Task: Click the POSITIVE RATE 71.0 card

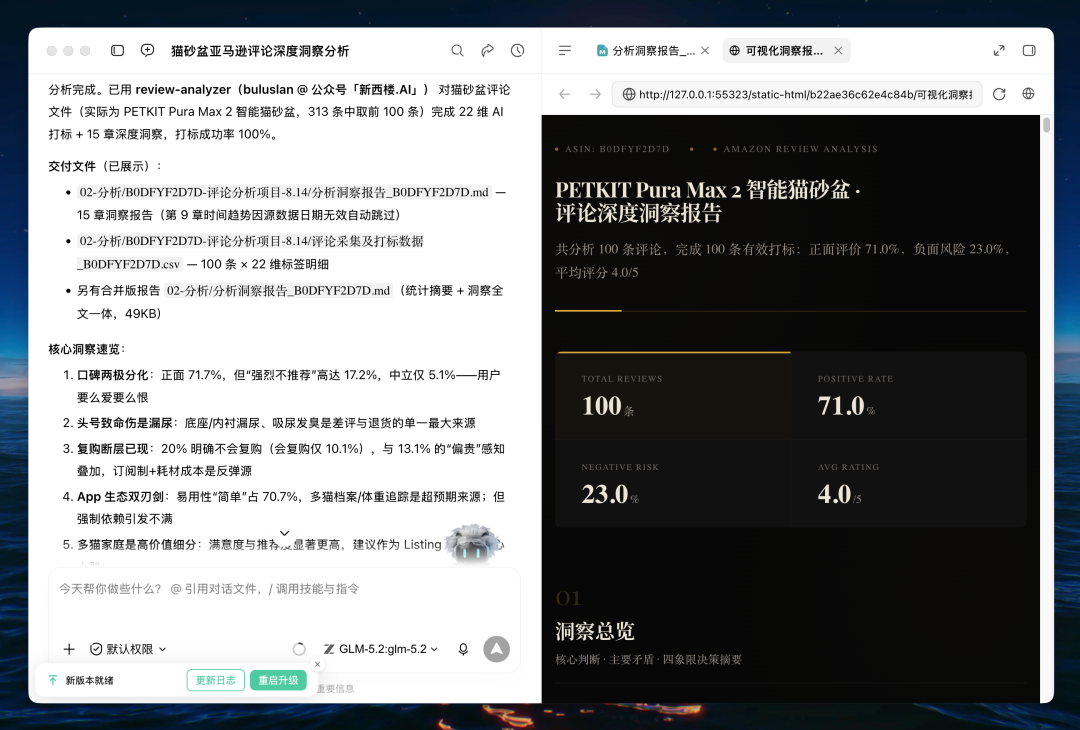Action: coord(908,395)
